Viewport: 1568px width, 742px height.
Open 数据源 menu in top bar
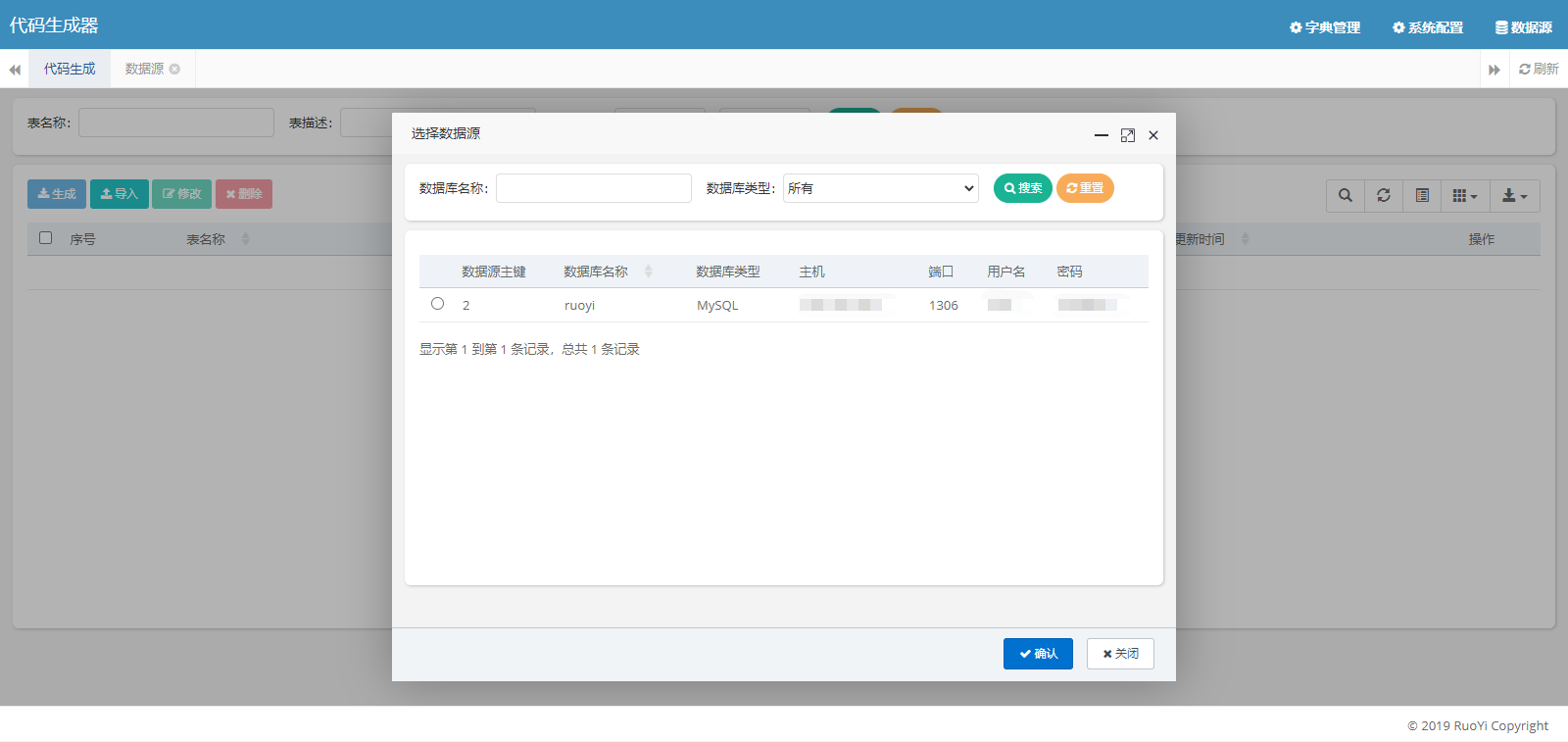coord(1524,27)
